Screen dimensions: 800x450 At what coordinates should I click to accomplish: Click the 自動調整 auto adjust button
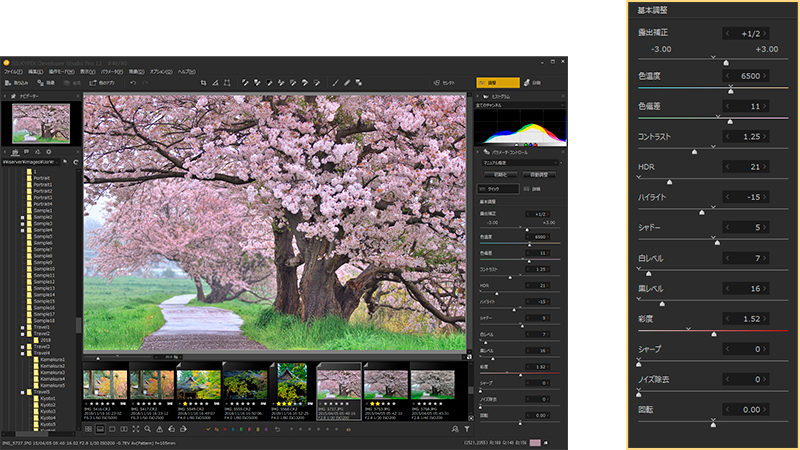point(539,175)
